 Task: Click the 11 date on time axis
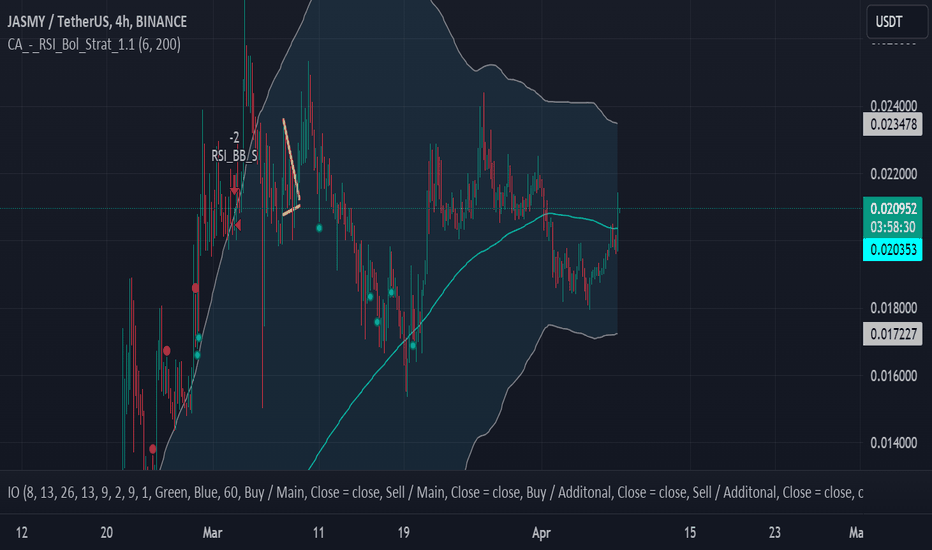point(319,533)
